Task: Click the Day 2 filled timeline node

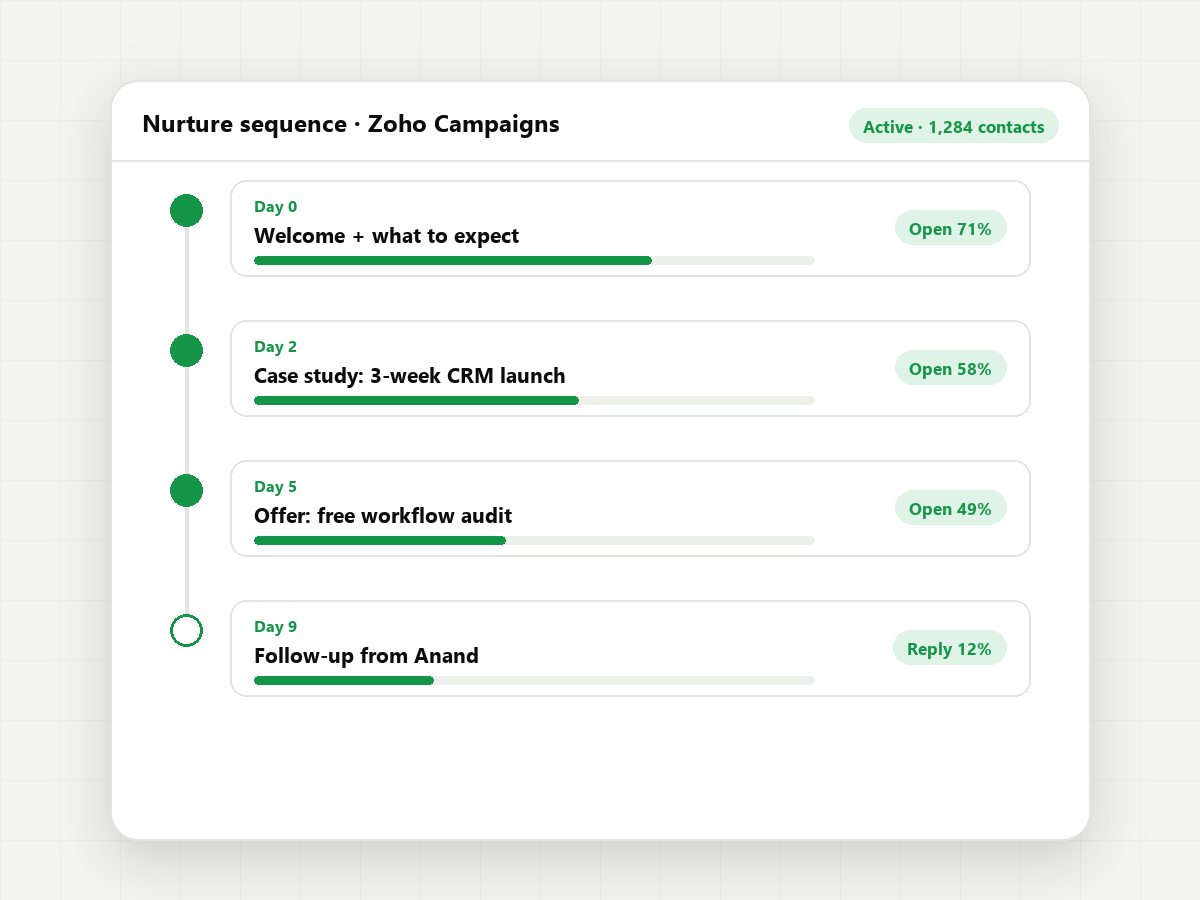Action: click(187, 351)
